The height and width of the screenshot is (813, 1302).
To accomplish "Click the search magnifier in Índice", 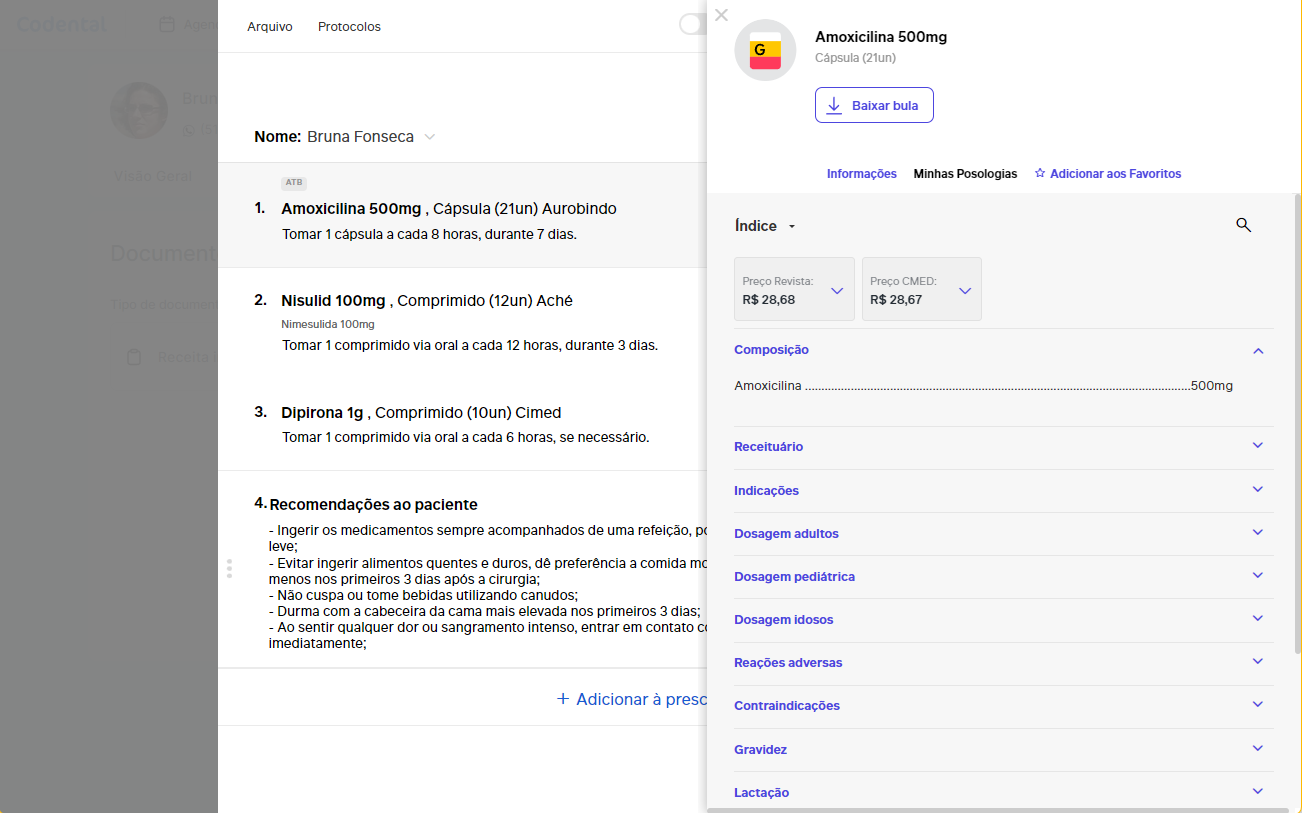I will tap(1243, 225).
